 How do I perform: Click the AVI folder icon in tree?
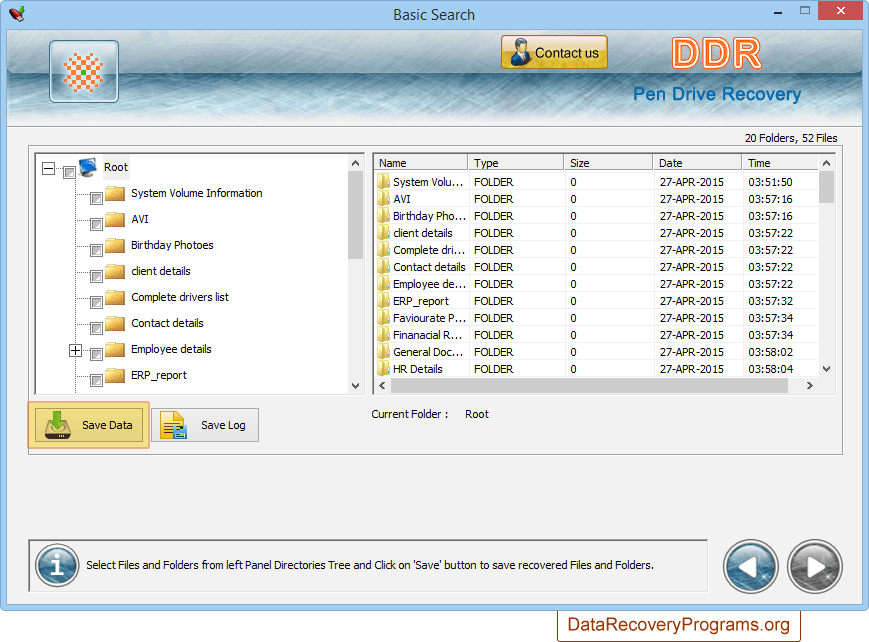click(115, 219)
